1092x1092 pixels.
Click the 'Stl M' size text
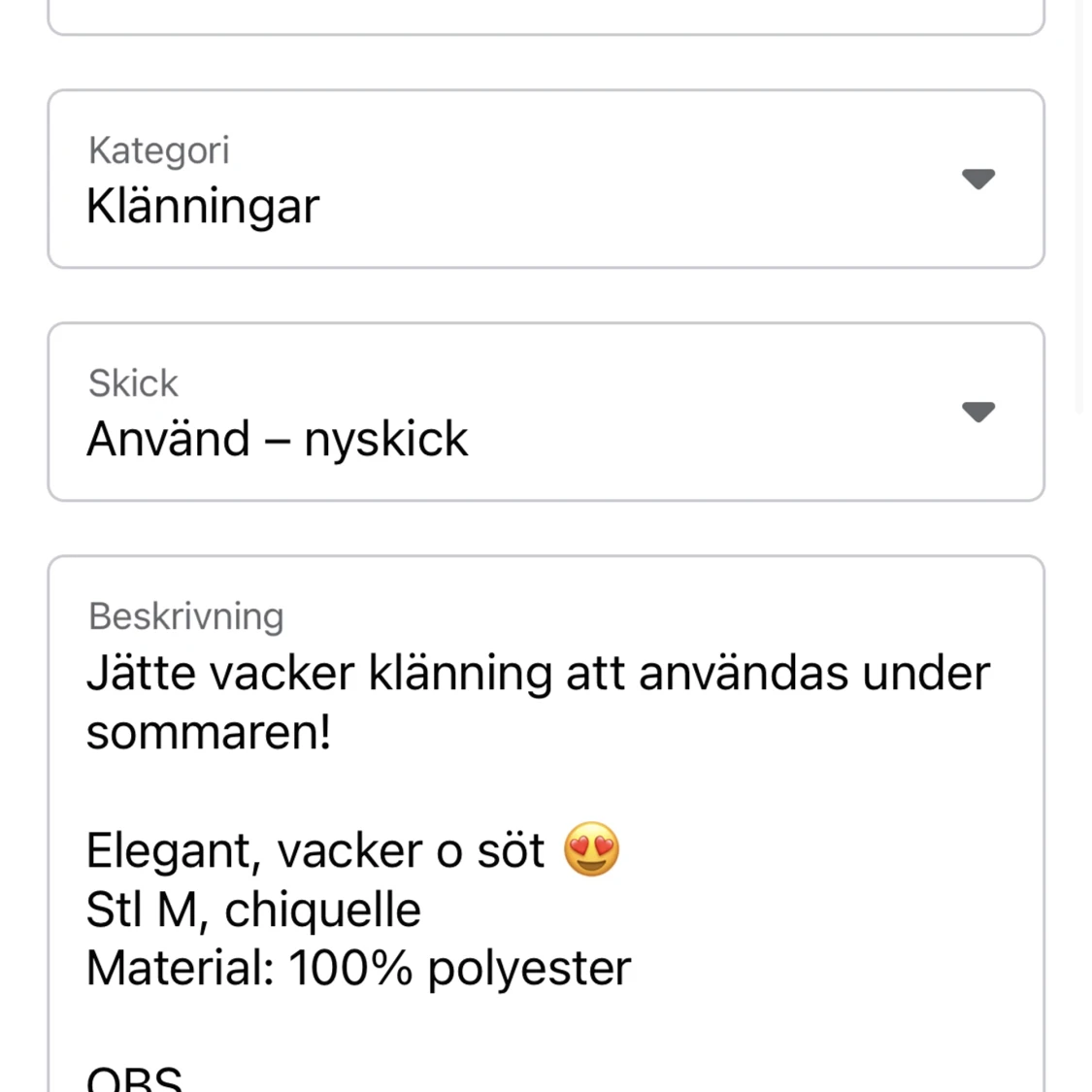(x=139, y=910)
